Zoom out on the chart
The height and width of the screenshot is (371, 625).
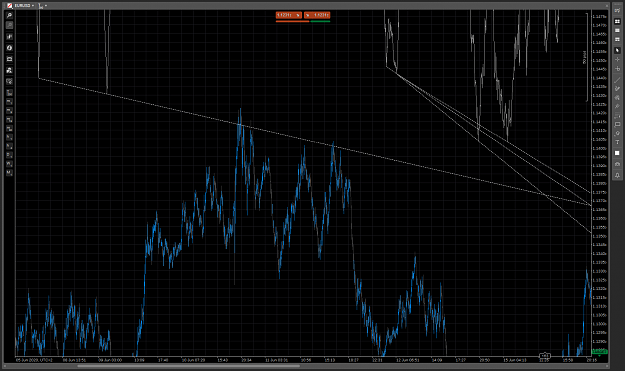click(9, 26)
